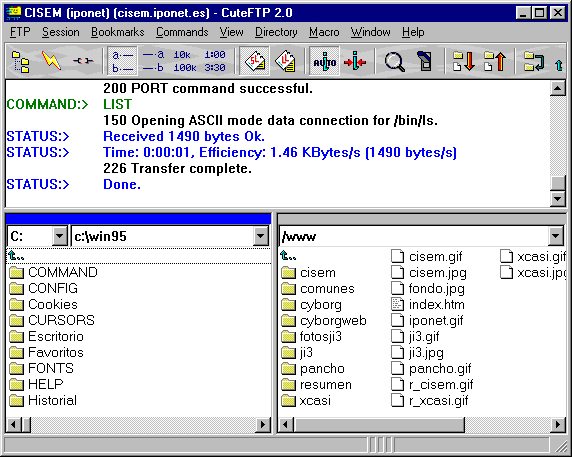Select the remote cyborg folder
572x457 pixels.
click(x=312, y=305)
